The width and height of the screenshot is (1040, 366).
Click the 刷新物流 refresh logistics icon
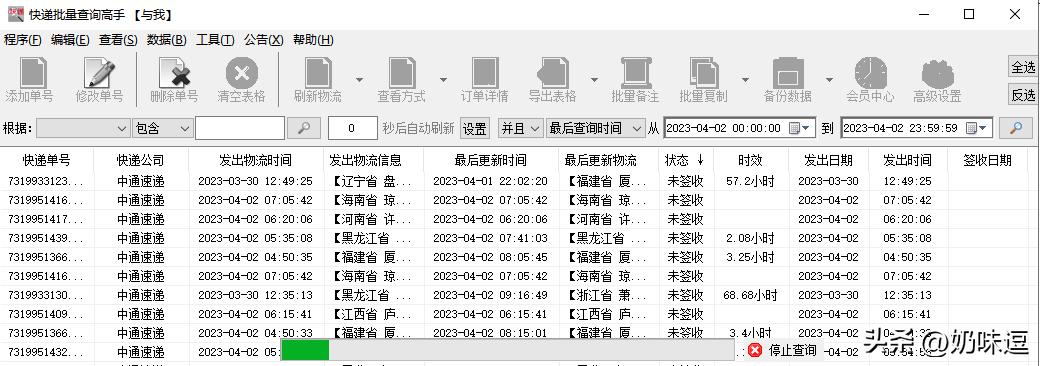(x=318, y=72)
